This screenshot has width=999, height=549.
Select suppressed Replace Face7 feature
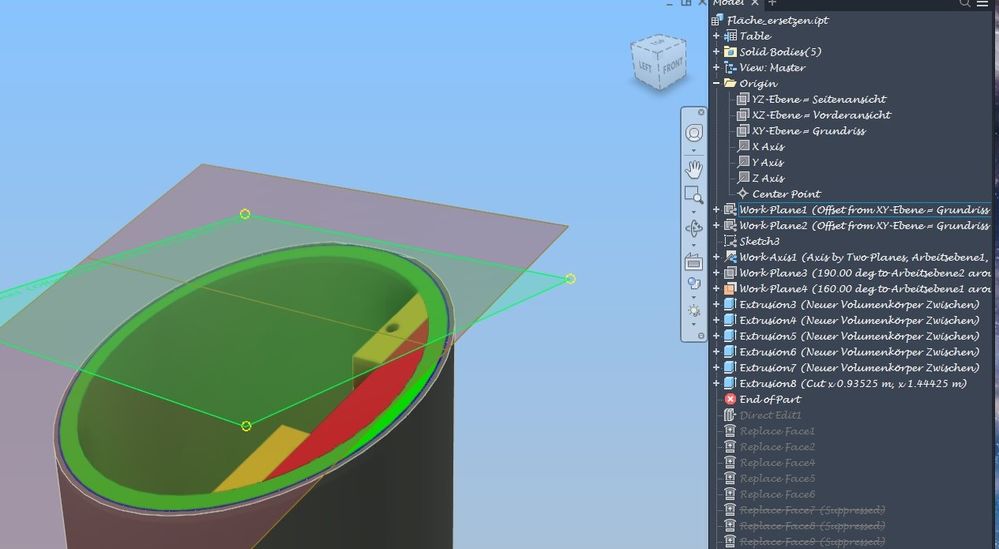pyautogui.click(x=812, y=510)
